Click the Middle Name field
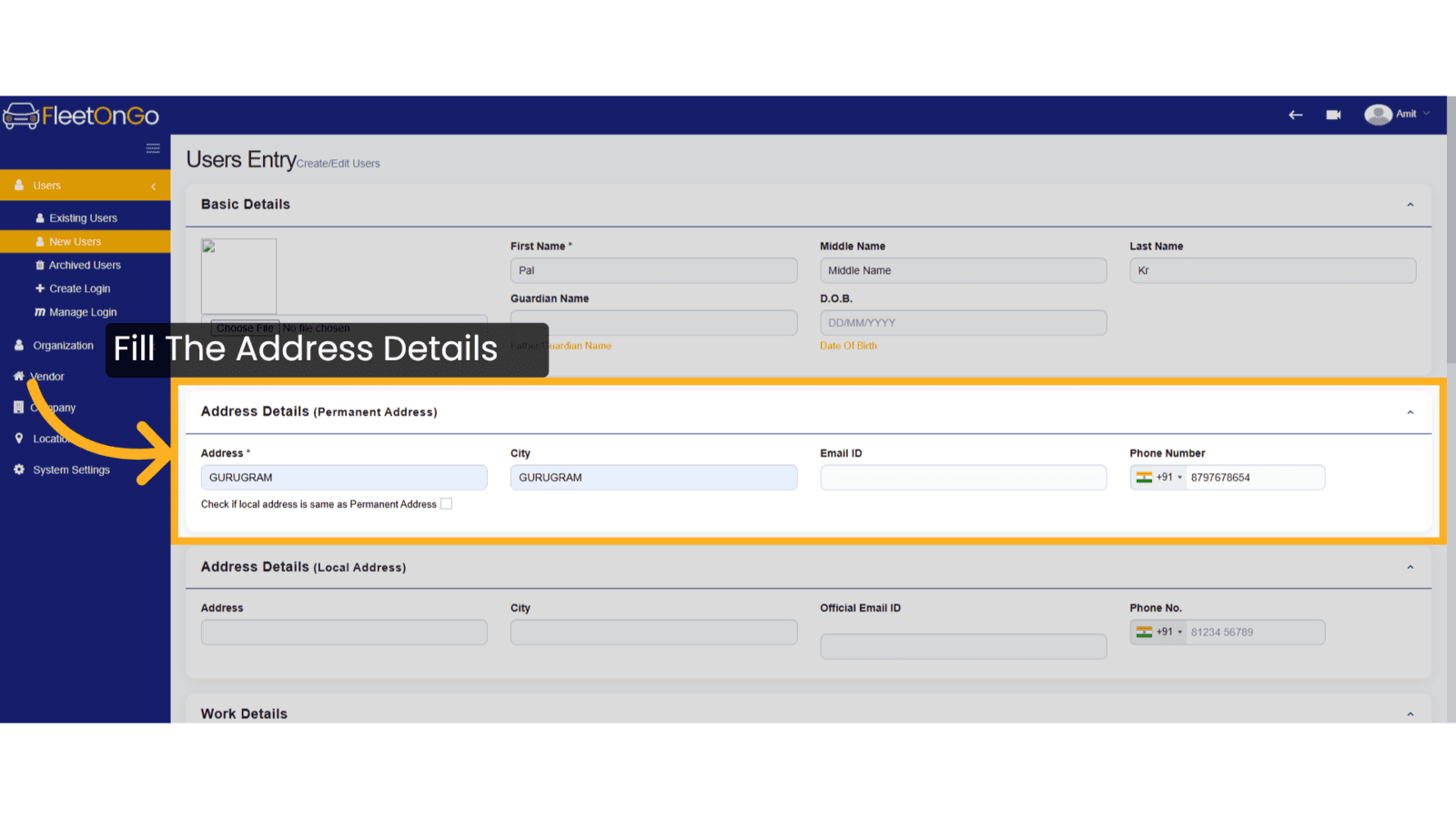The width and height of the screenshot is (1456, 819). pos(963,270)
